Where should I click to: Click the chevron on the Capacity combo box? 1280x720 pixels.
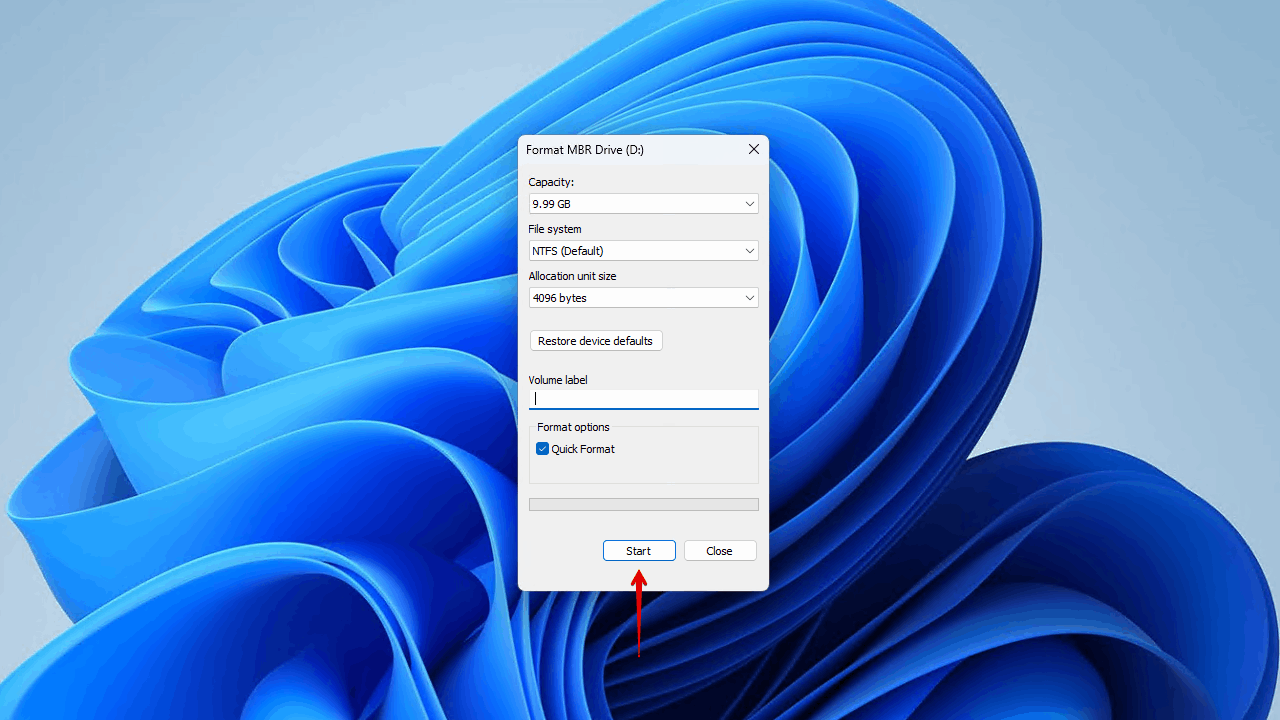[748, 203]
